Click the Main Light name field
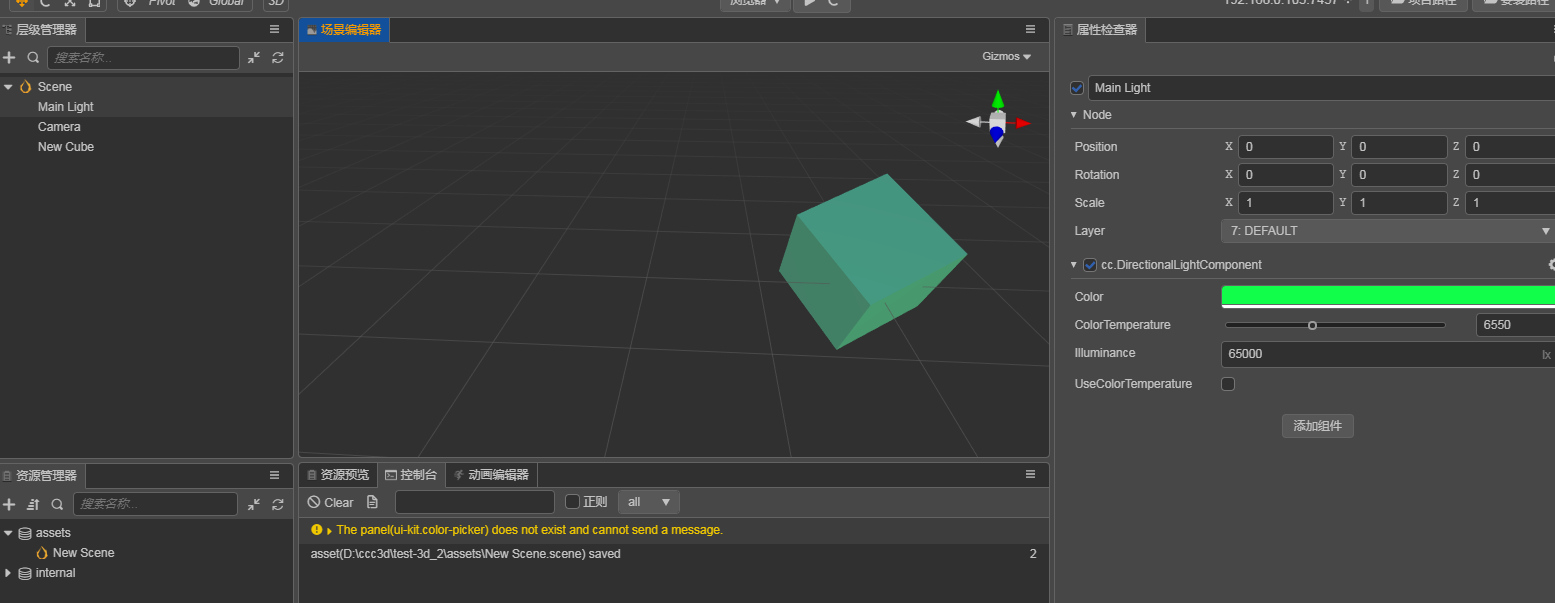 1321,88
